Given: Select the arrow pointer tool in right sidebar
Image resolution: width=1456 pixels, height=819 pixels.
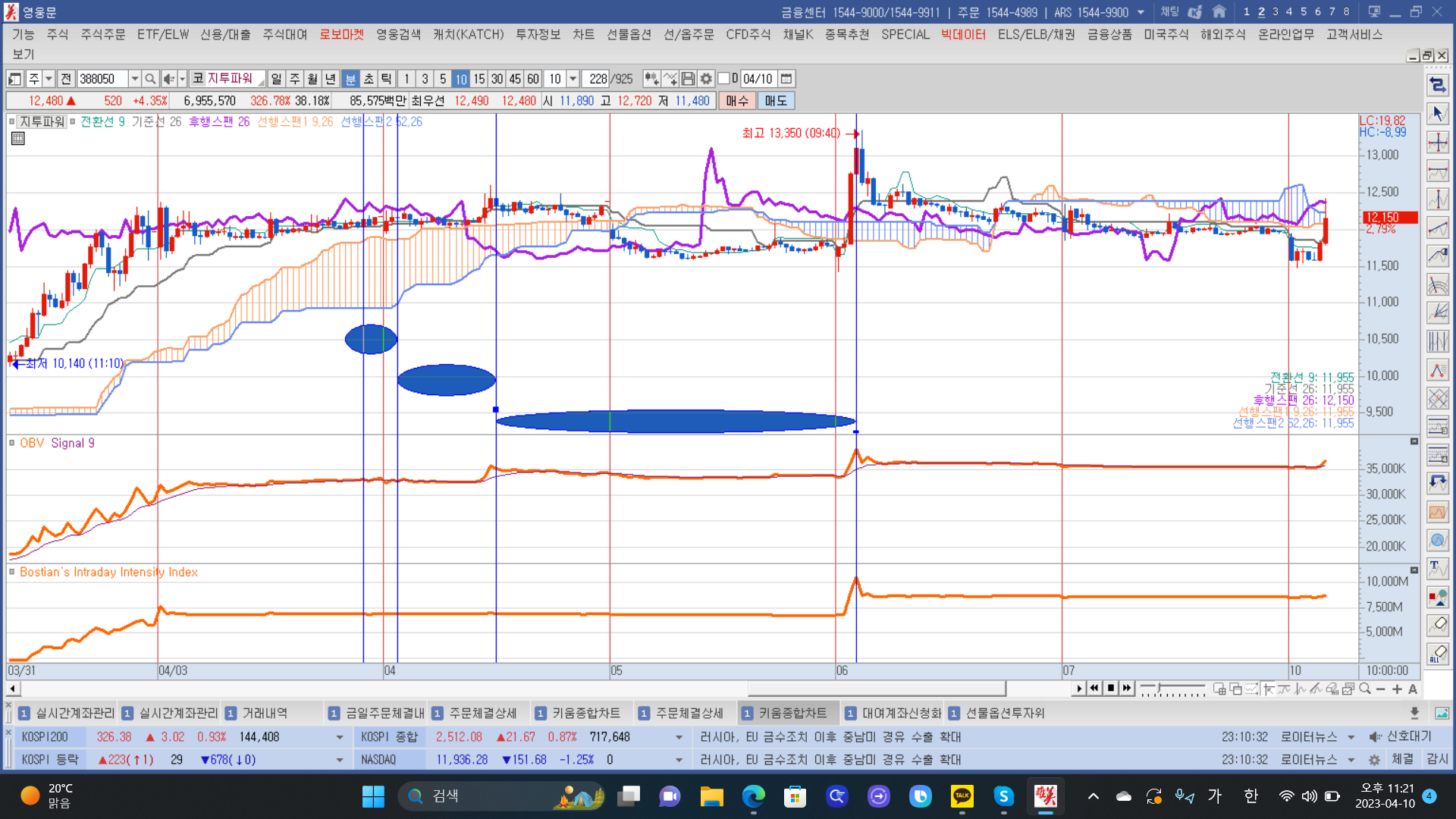Looking at the screenshot, I should click(1437, 114).
